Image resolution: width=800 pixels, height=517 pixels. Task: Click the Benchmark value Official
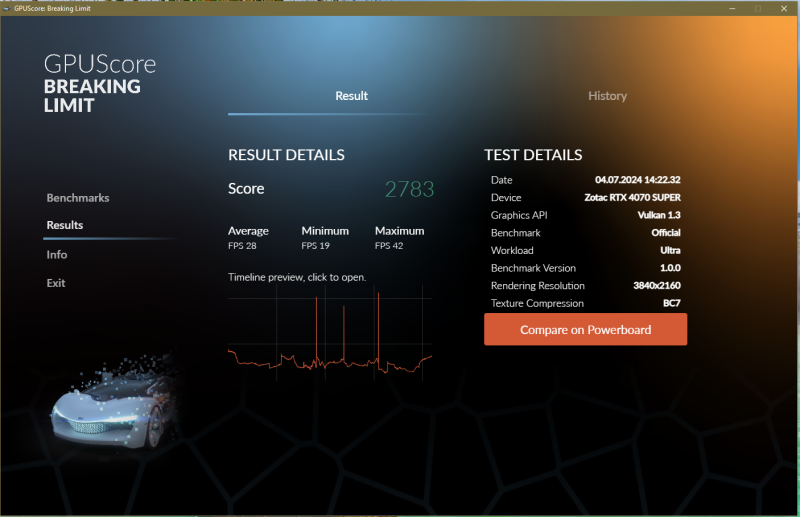coord(666,233)
